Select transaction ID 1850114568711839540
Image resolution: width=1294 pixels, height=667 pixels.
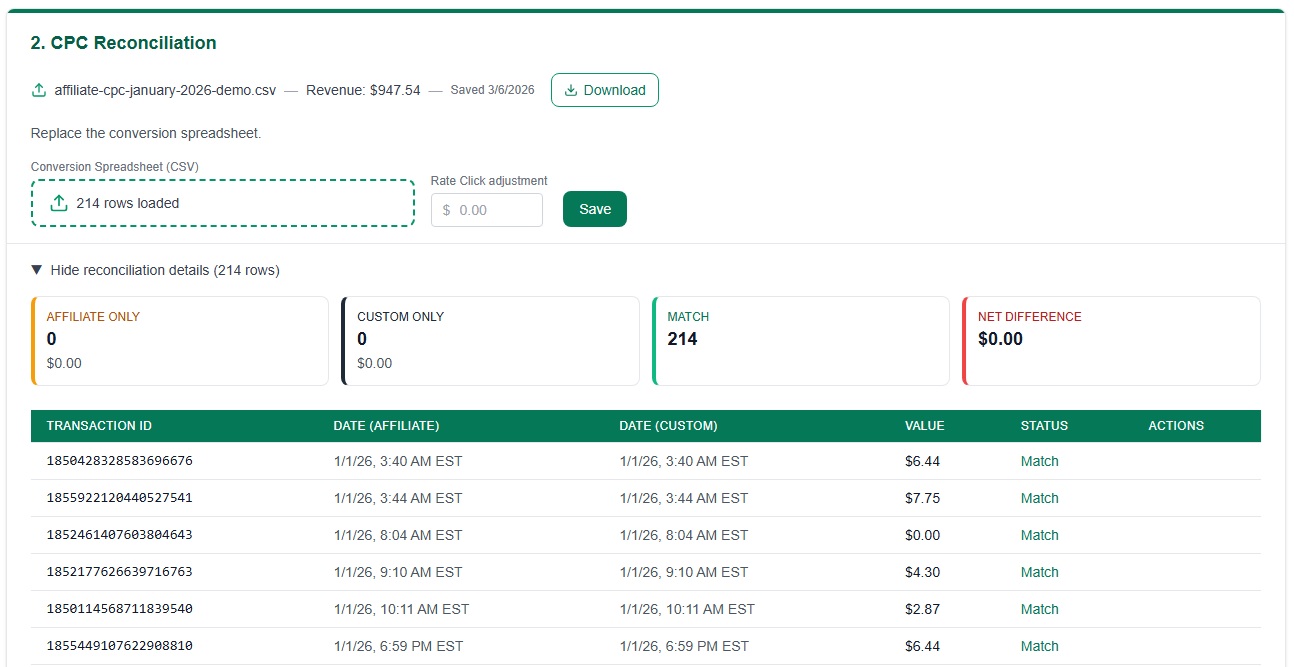[x=120, y=609]
